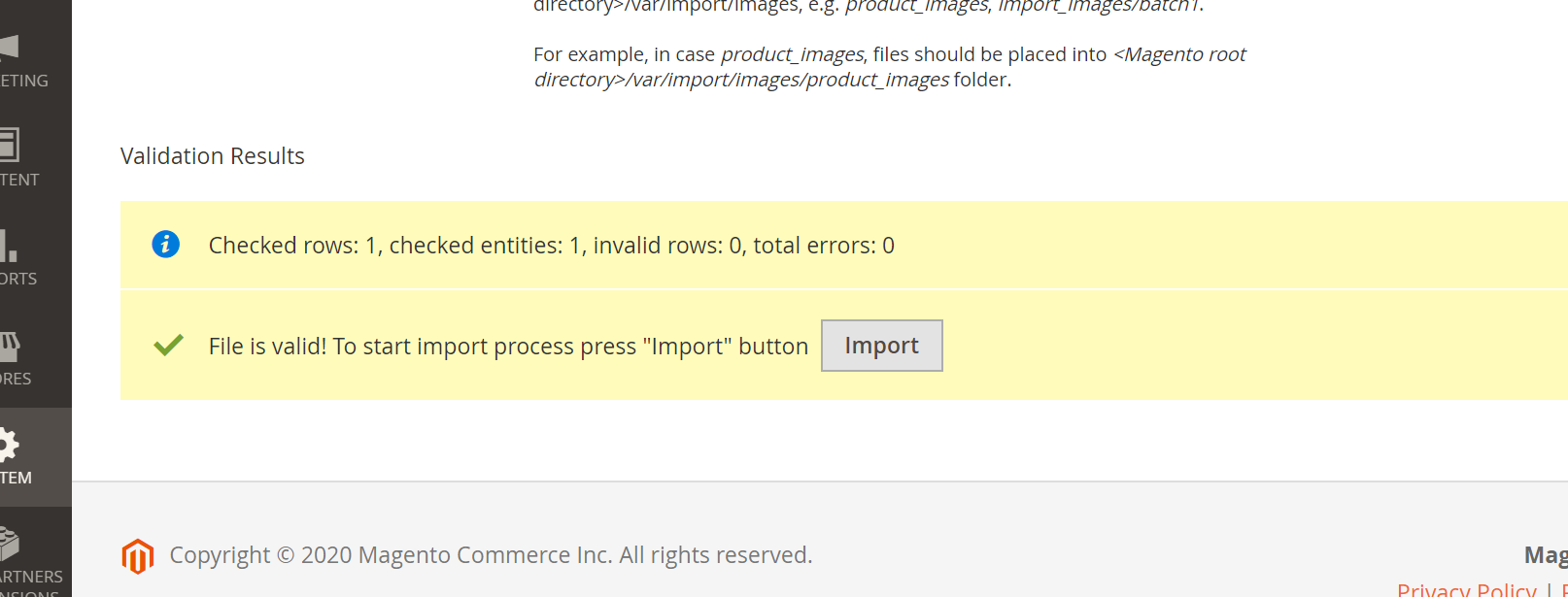Open the Partners & Extensions icon
Image resolution: width=1568 pixels, height=597 pixels.
click(x=12, y=544)
